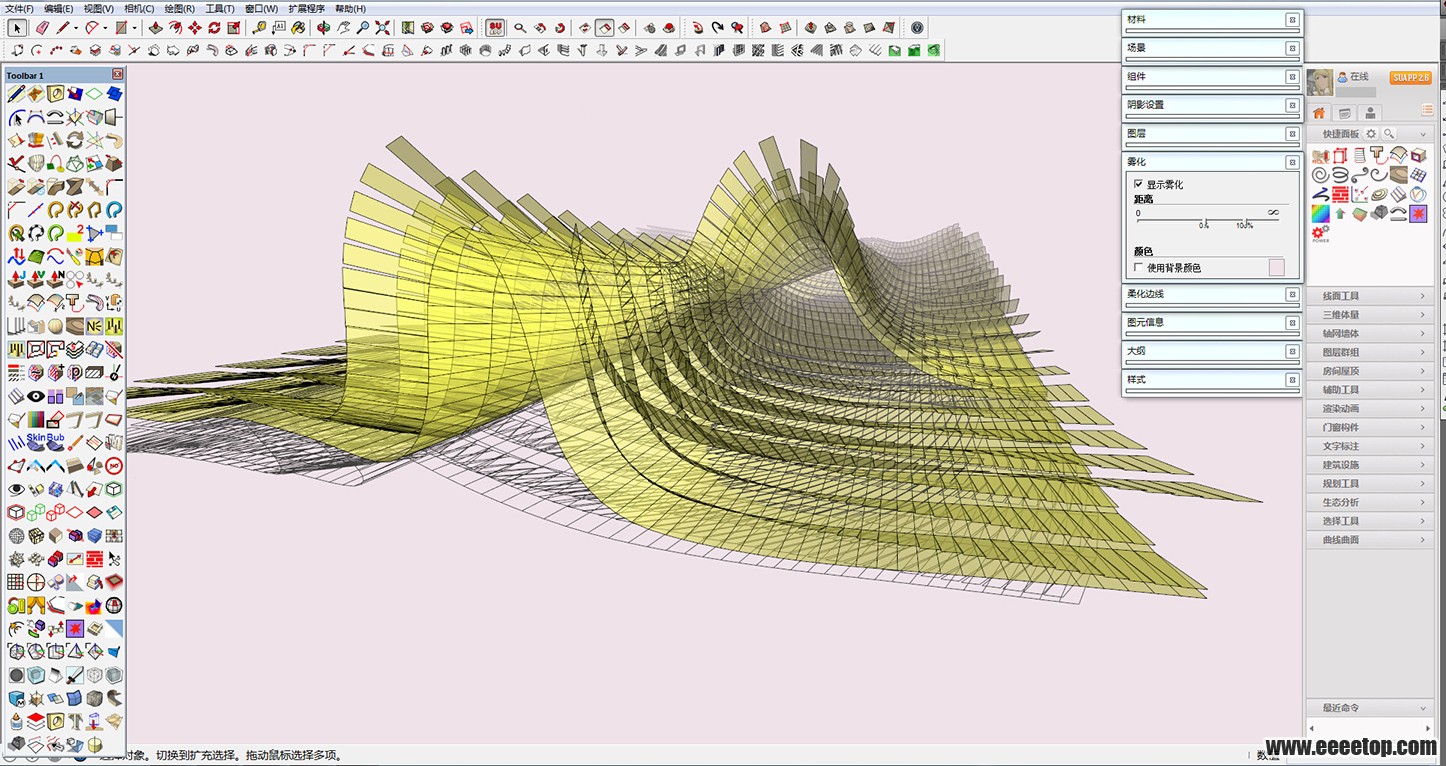Open the 文件(F) menu
Viewport: 1446px width, 766px height.
pyautogui.click(x=21, y=8)
